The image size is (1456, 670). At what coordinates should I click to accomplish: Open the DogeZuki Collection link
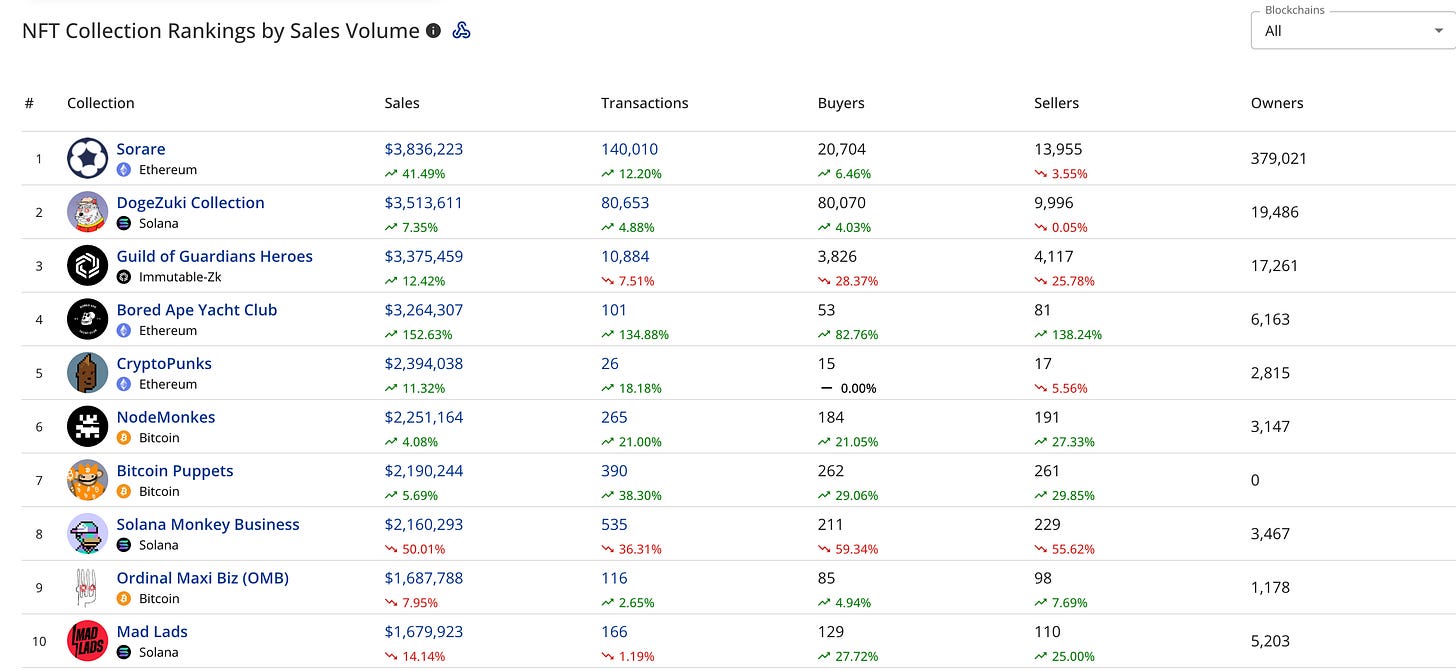click(x=191, y=202)
